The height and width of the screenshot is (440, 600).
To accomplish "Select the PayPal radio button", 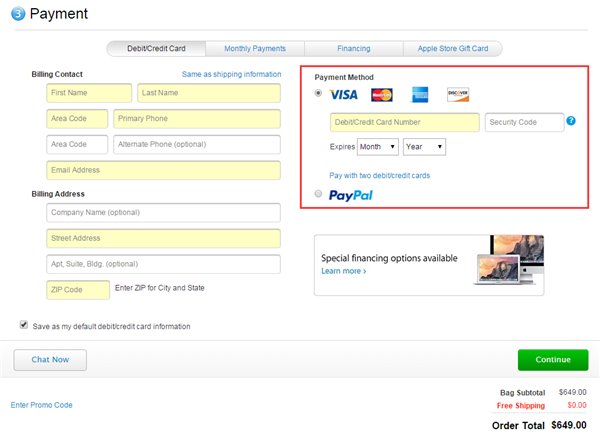I will click(x=319, y=194).
